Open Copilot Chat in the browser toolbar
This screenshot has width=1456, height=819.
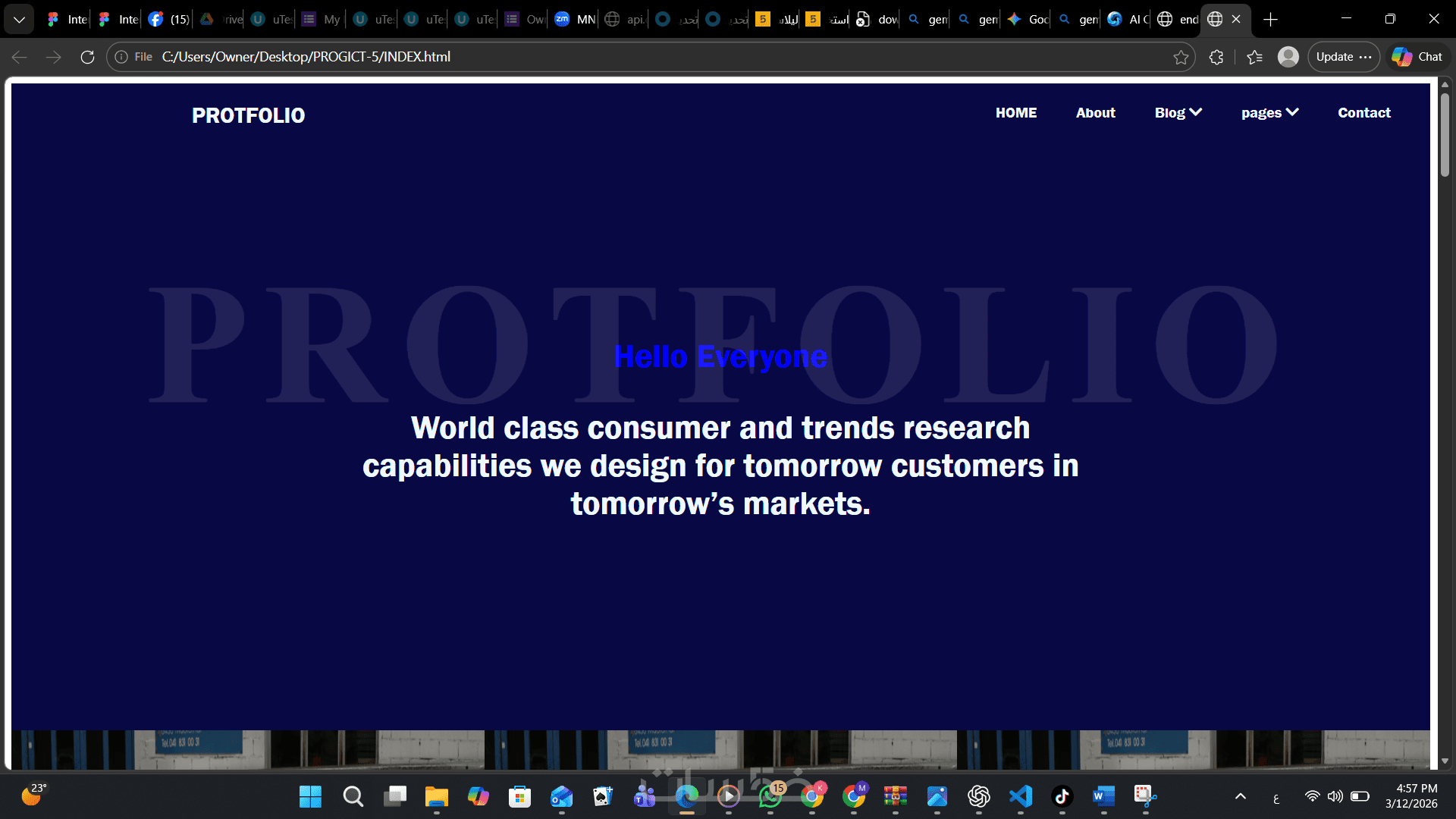click(1417, 57)
